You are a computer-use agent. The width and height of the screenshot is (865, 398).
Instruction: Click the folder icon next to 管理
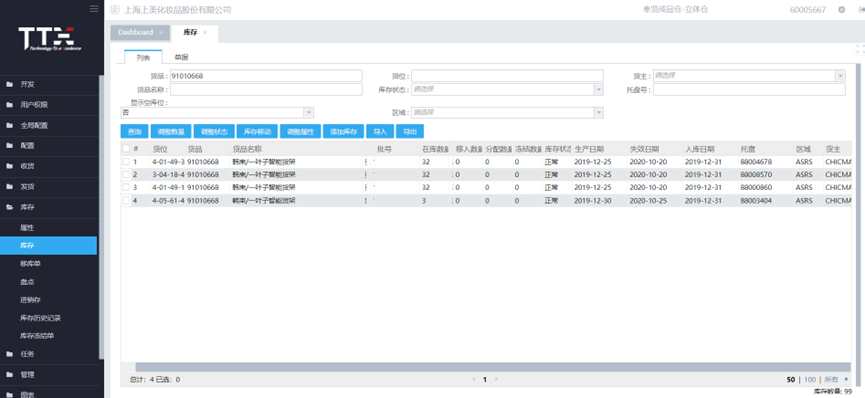coord(9,374)
